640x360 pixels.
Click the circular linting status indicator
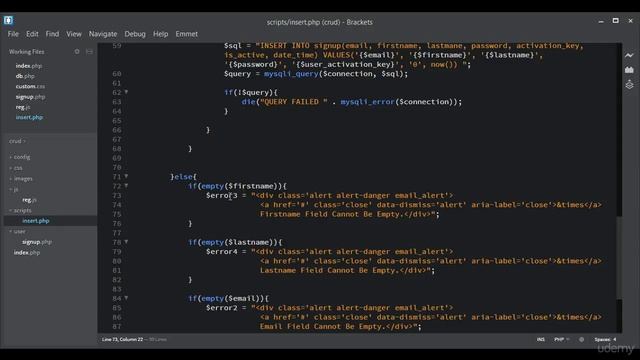pos(581,340)
